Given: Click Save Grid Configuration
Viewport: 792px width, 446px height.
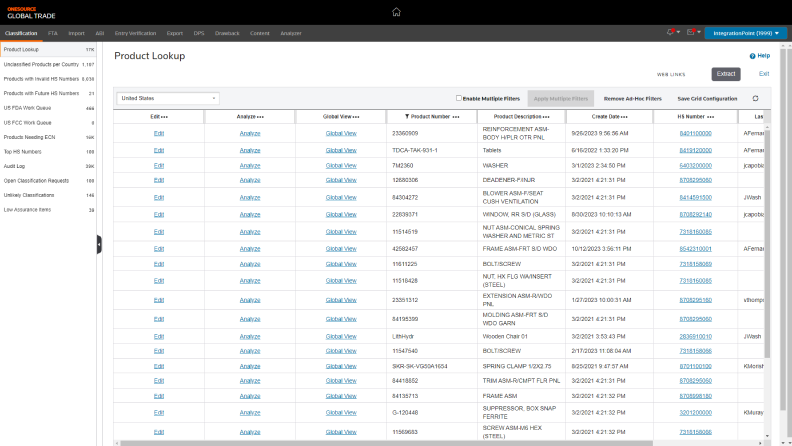Looking at the screenshot, I should (707, 98).
